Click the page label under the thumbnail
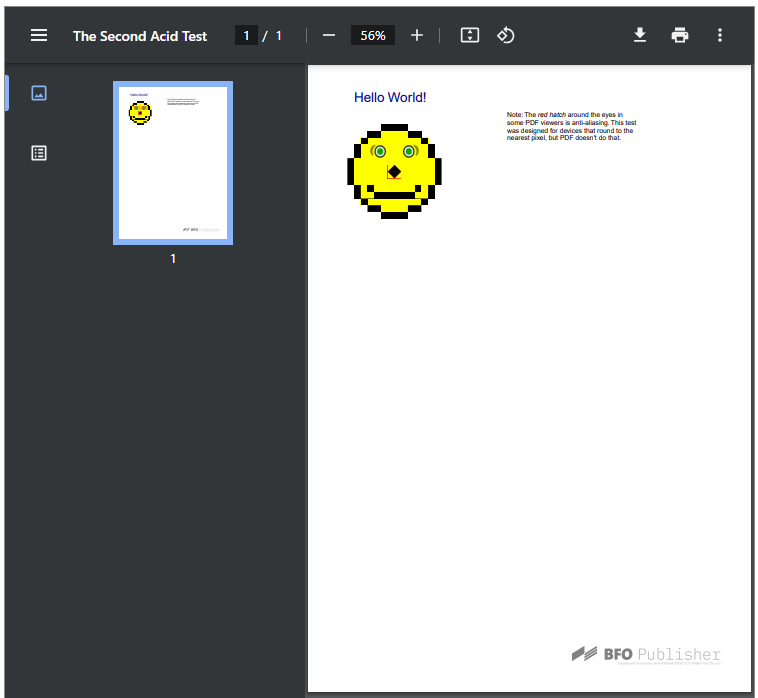758x698 pixels. point(173,259)
